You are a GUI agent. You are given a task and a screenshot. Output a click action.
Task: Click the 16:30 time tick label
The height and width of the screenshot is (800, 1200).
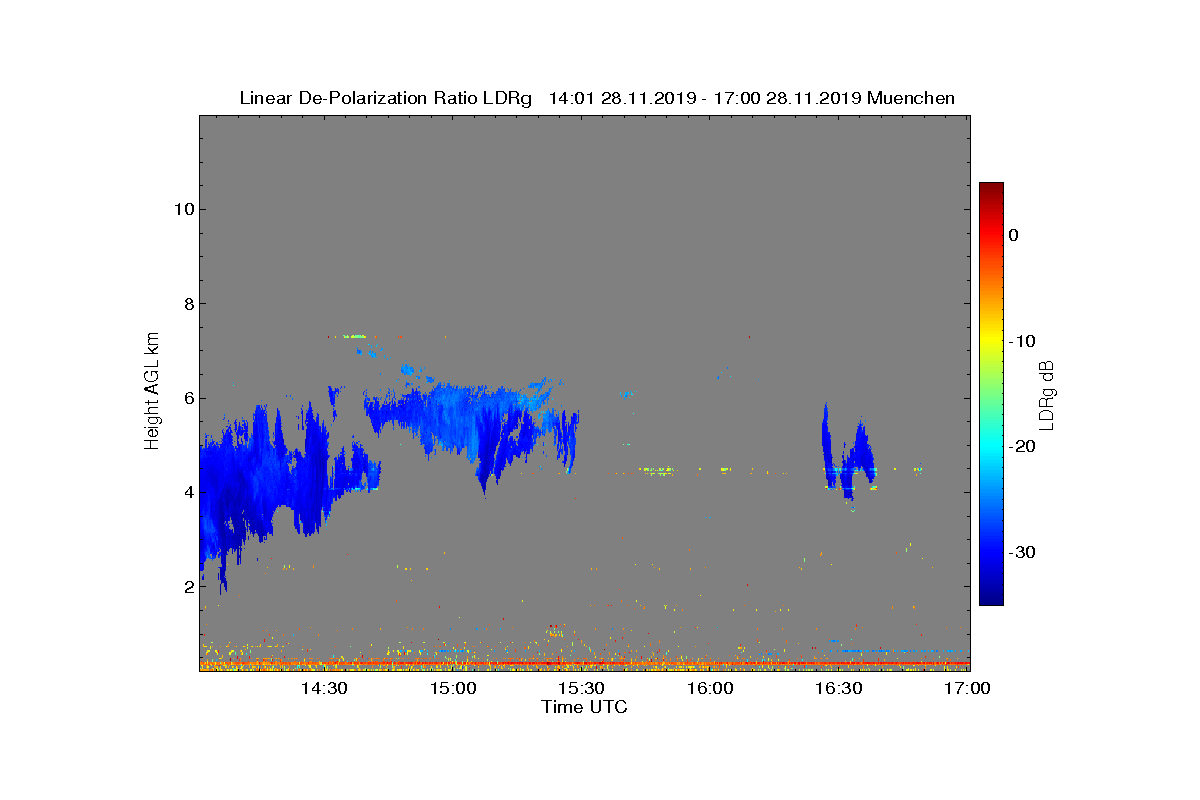pyautogui.click(x=839, y=688)
